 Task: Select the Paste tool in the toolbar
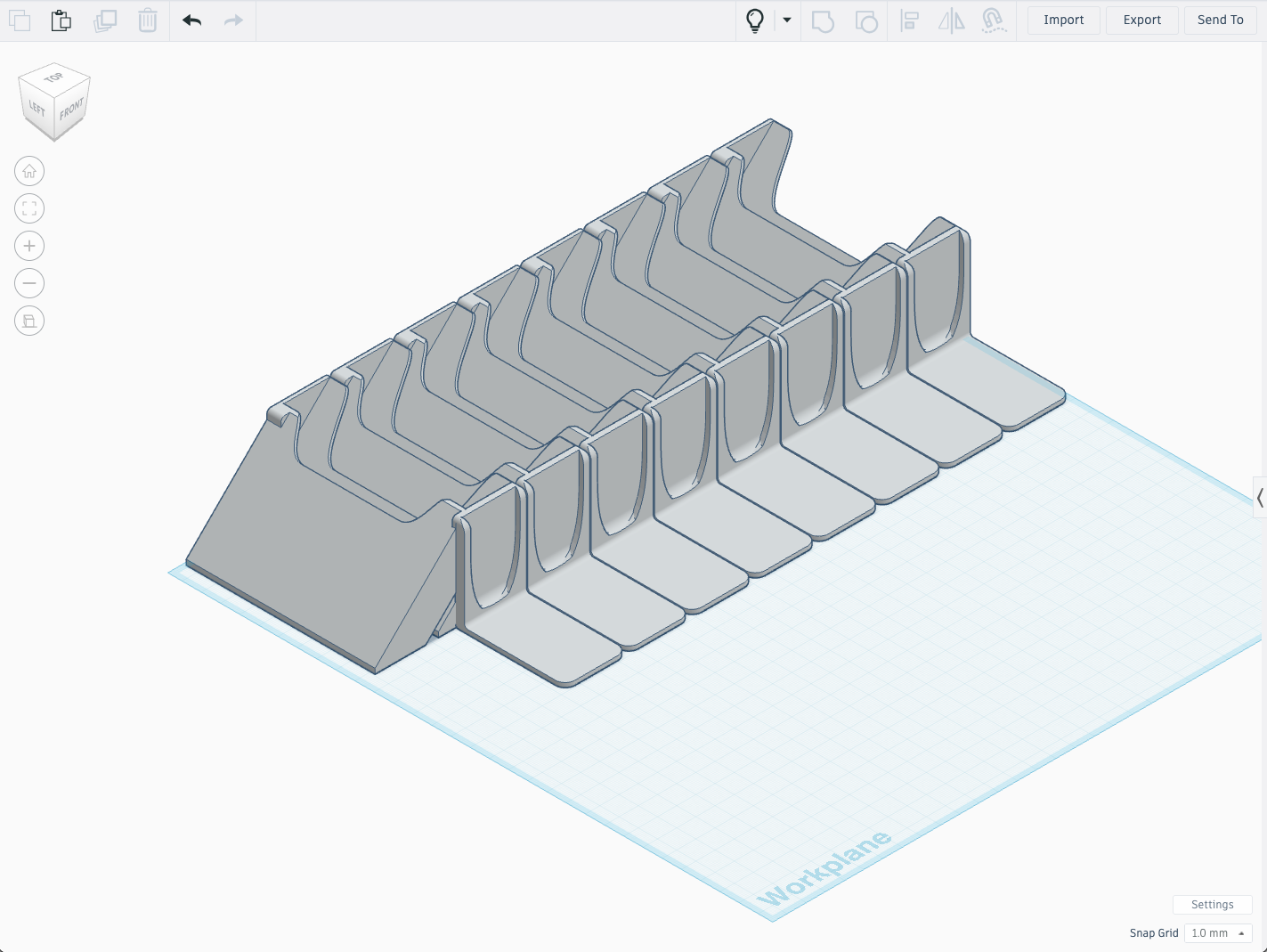[61, 20]
